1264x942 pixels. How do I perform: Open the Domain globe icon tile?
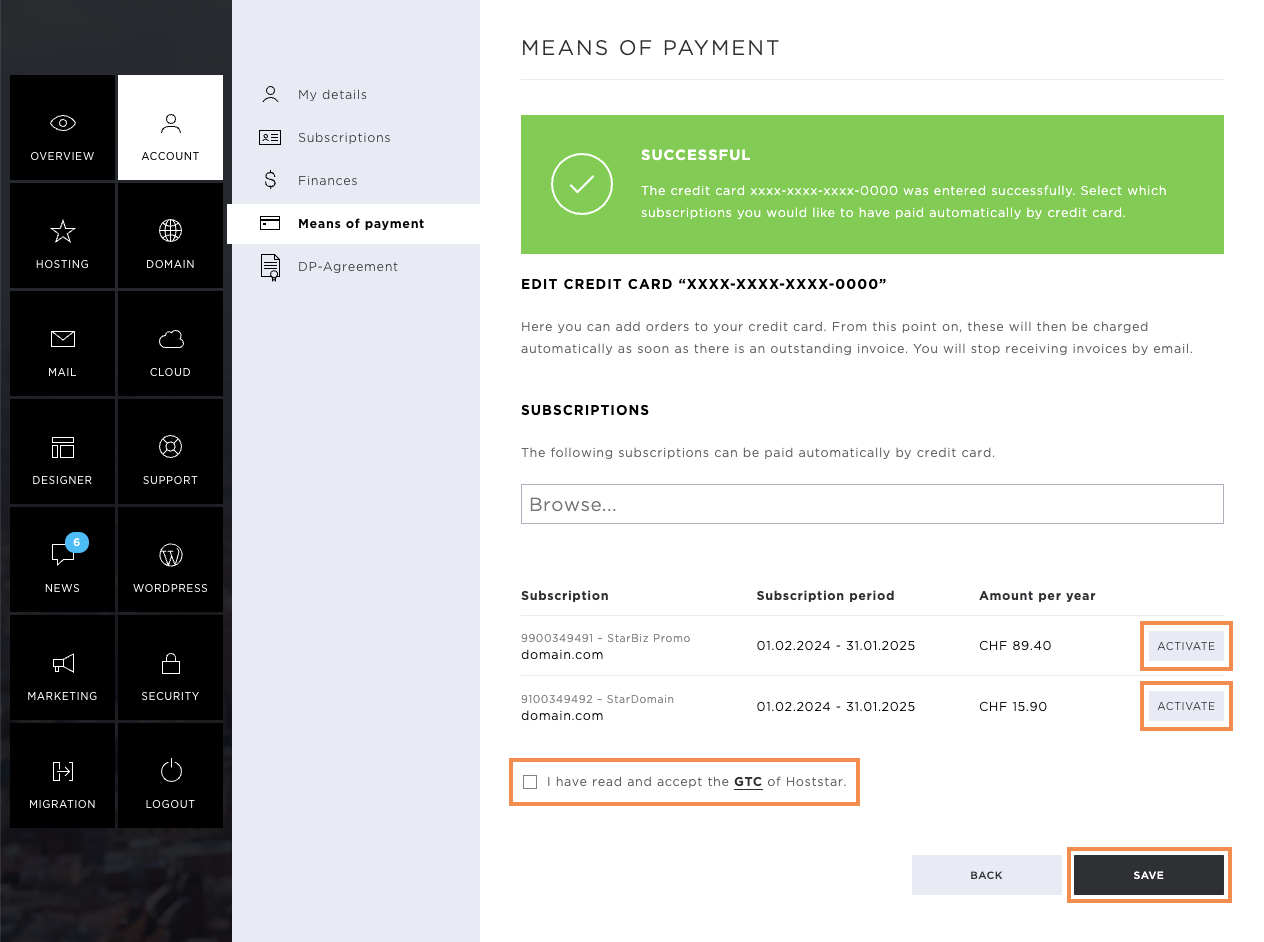pyautogui.click(x=170, y=236)
